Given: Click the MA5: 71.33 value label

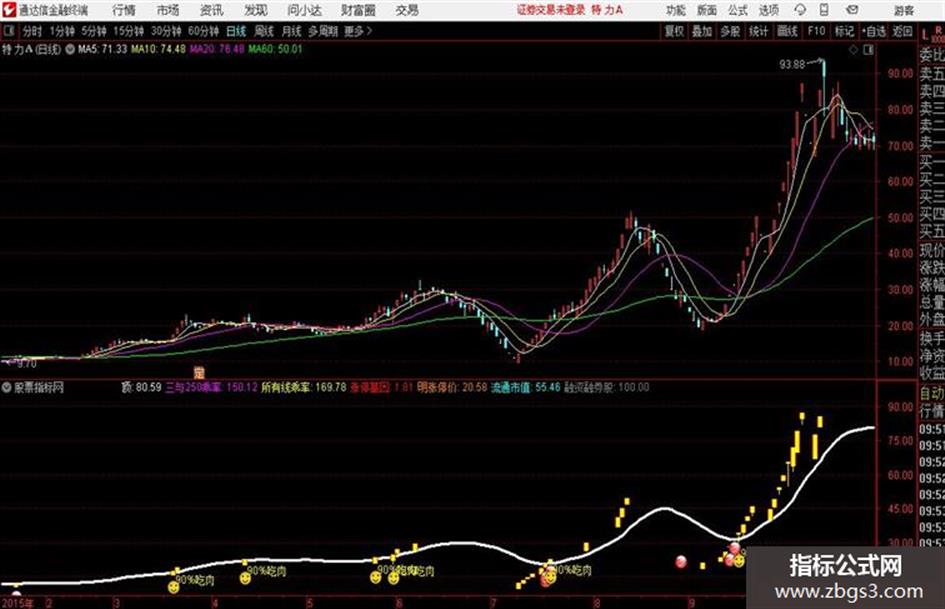Looking at the screenshot, I should click(x=102, y=49).
